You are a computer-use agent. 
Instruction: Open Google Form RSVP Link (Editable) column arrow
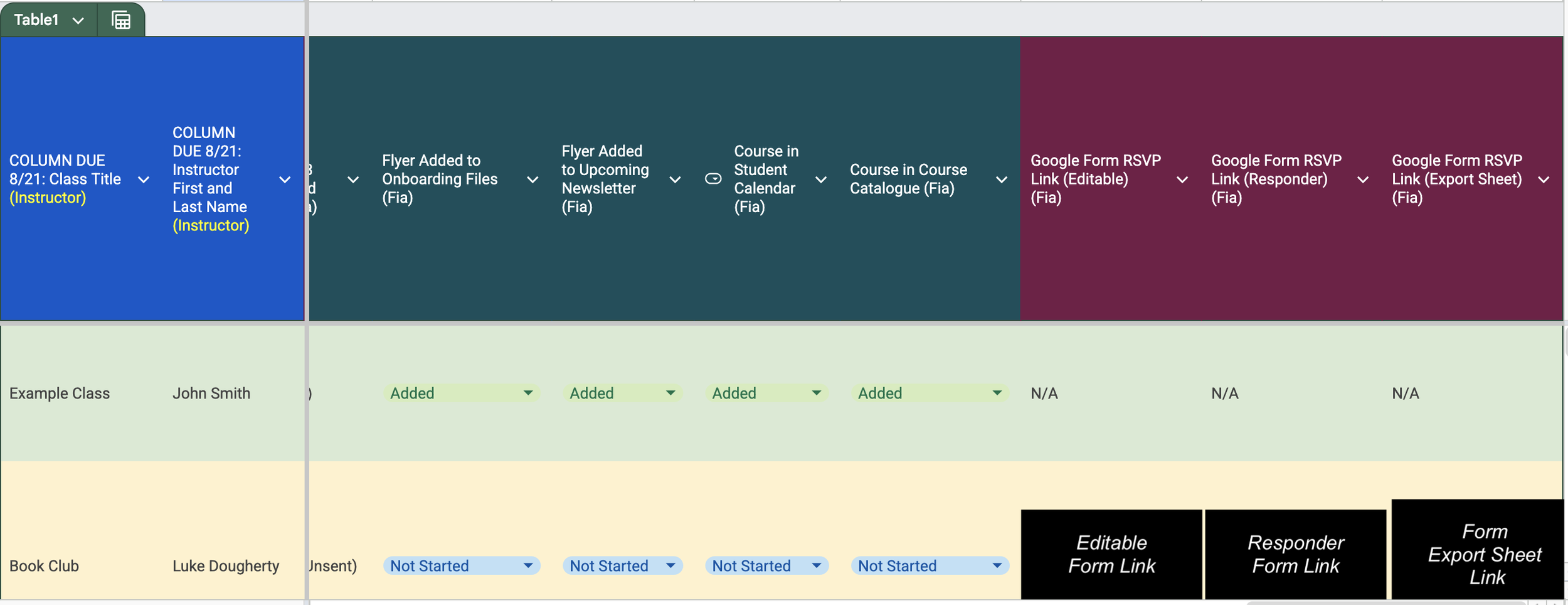(x=1182, y=179)
